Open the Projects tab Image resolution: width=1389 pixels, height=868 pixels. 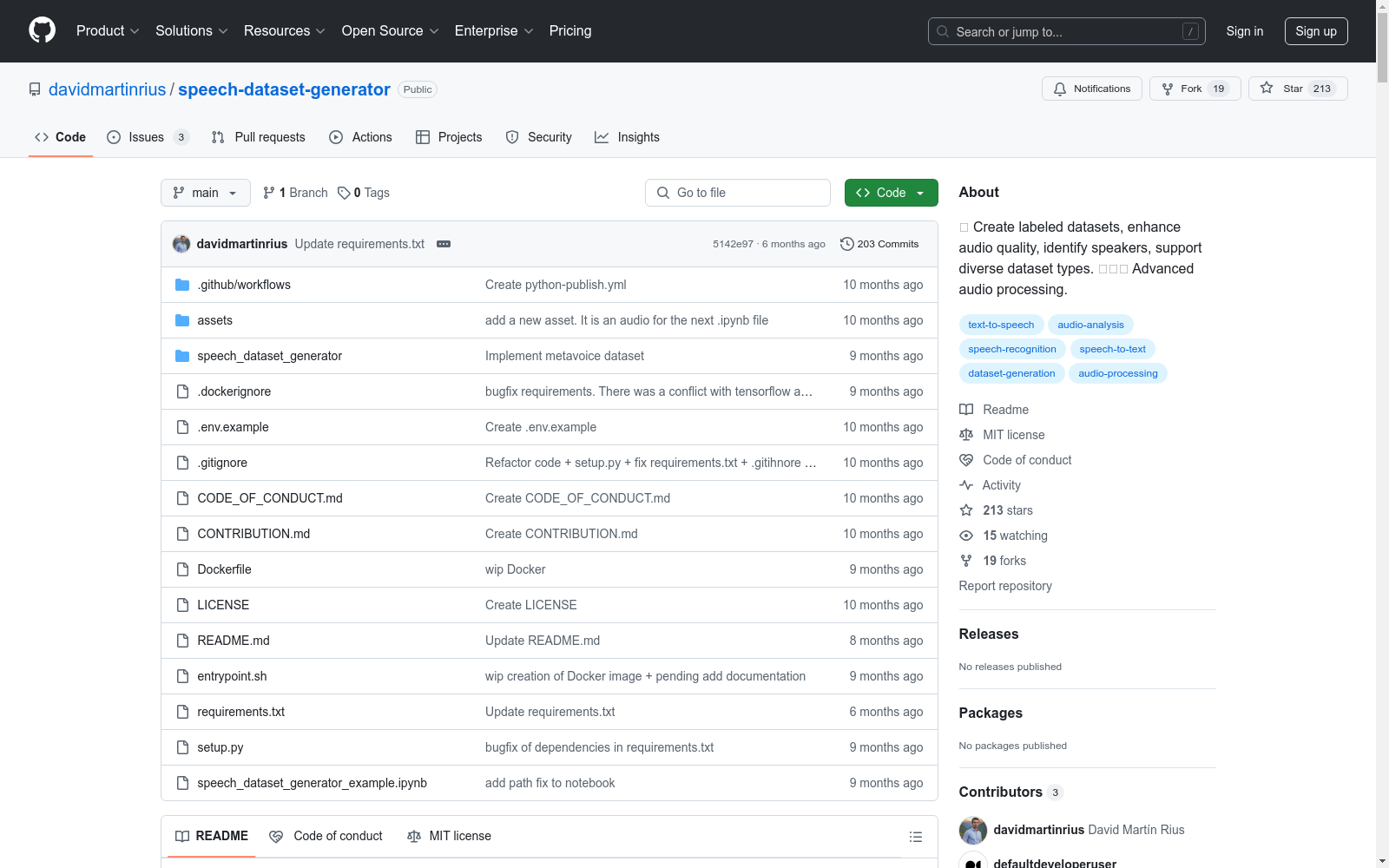tap(449, 137)
